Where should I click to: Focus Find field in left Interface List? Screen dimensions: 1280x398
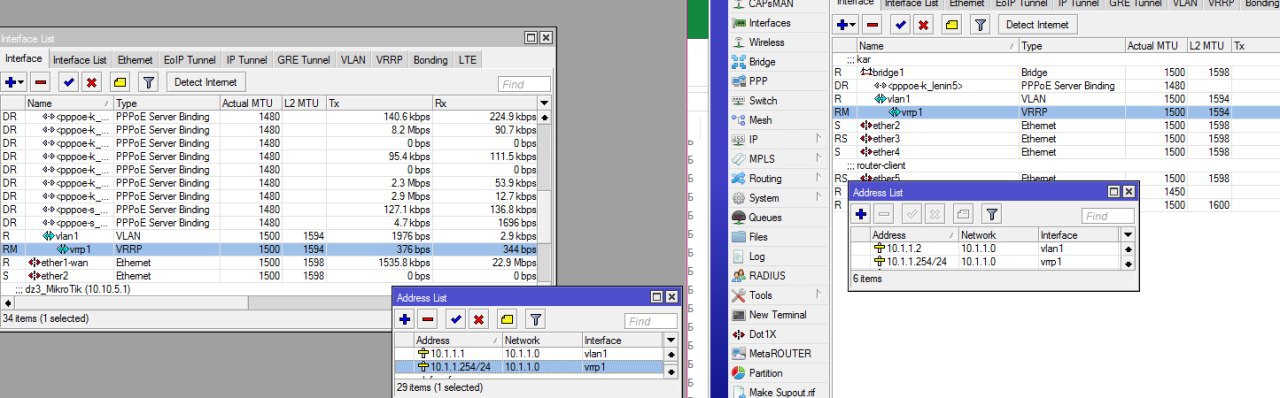tap(525, 84)
